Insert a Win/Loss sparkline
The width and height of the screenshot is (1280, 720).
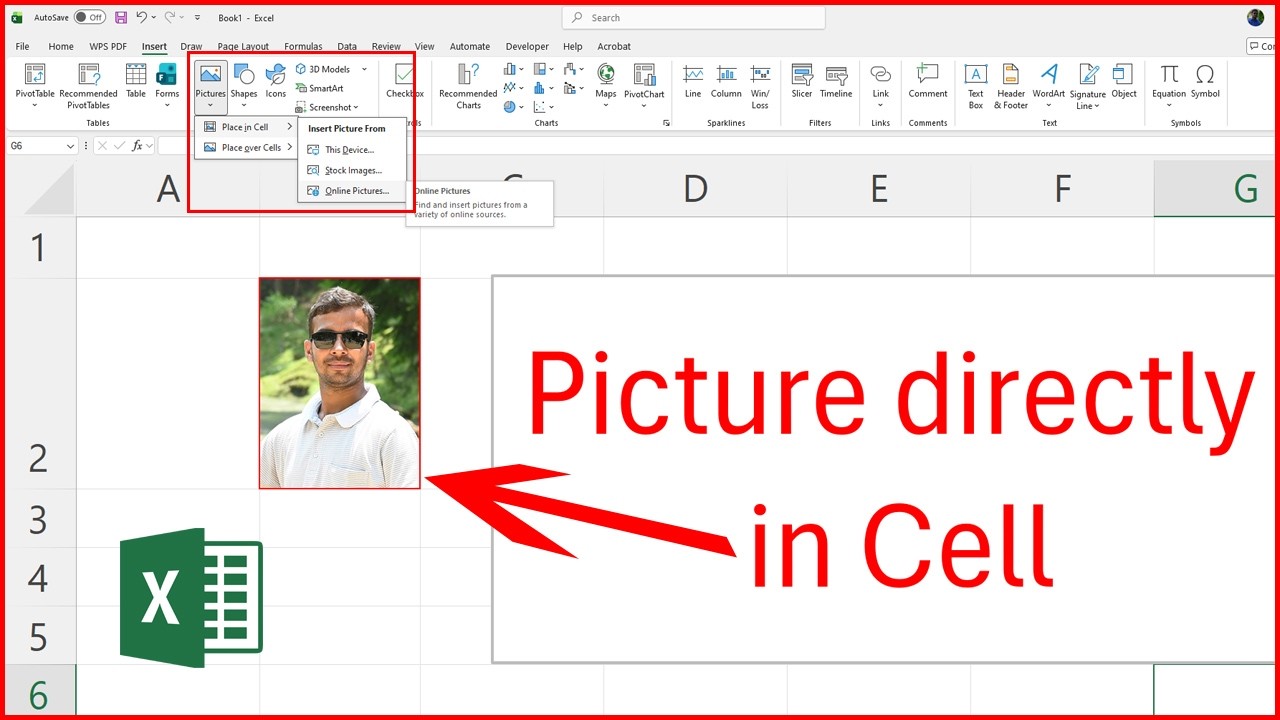(x=760, y=86)
